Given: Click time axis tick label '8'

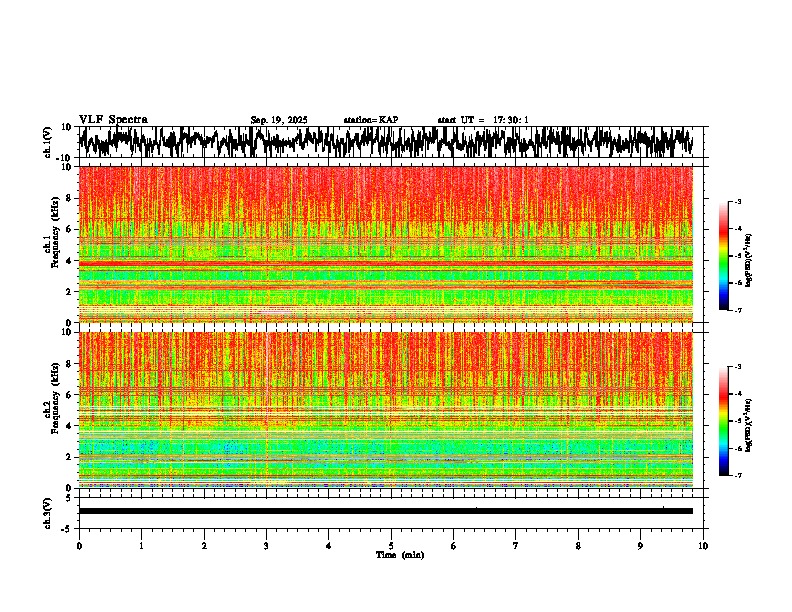Looking at the screenshot, I should point(578,546).
